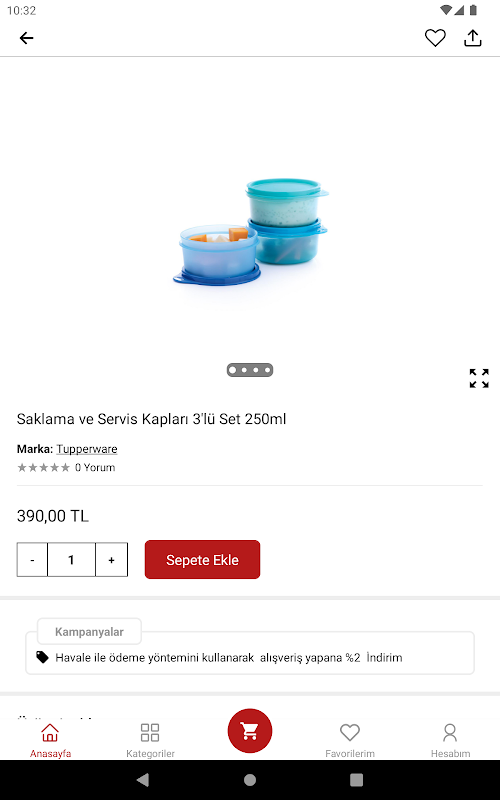Tap the Tupperware containers product image
Screen dimensions: 500x800
tap(250, 231)
